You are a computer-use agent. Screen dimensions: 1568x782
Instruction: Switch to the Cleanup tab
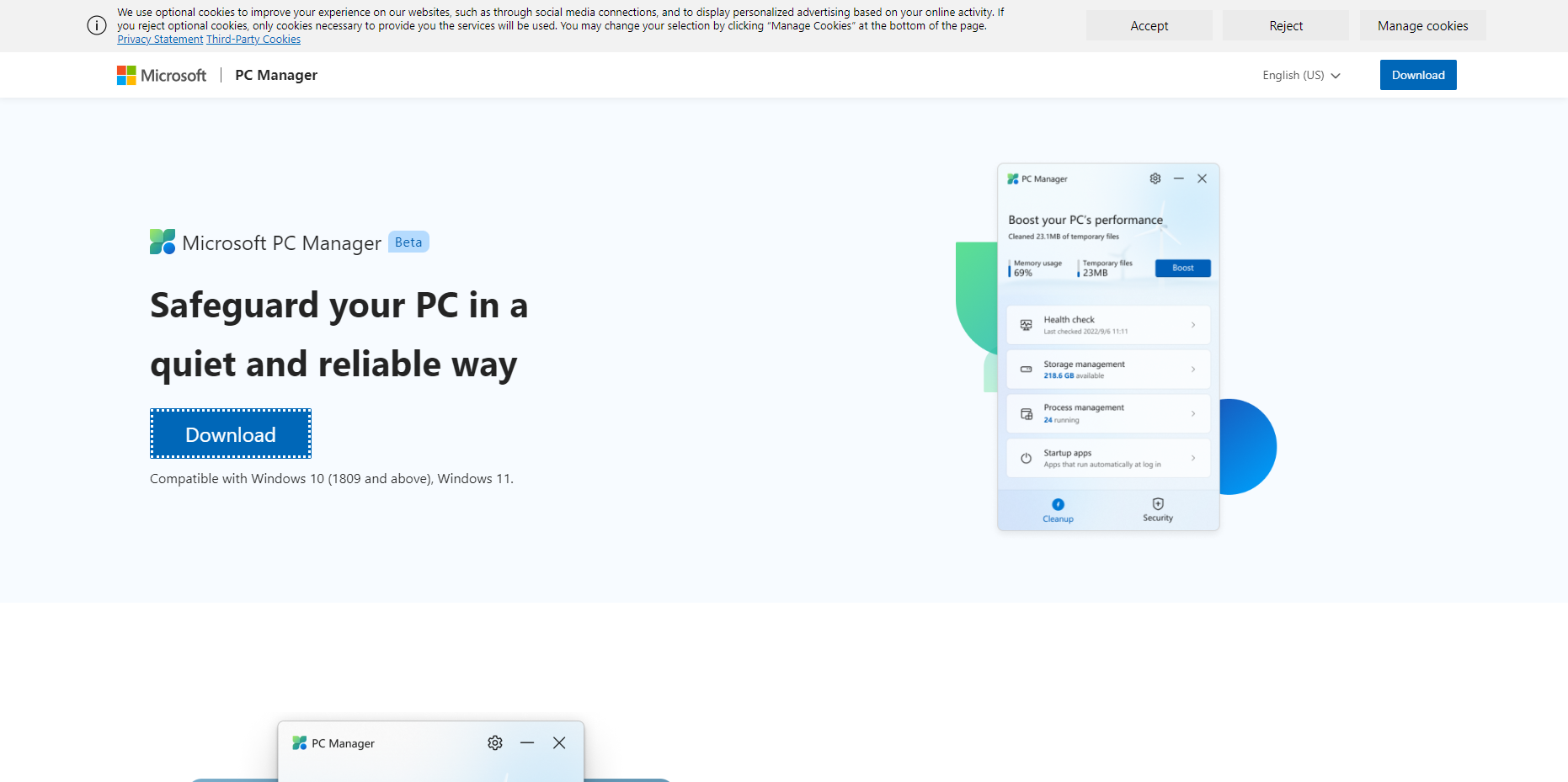pos(1058,510)
